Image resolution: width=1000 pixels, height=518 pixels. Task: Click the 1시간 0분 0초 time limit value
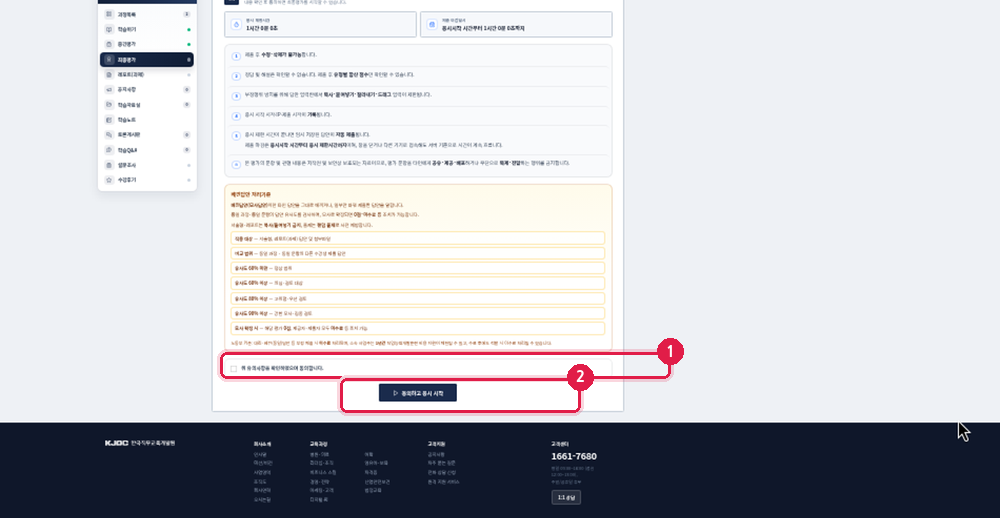pos(262,29)
